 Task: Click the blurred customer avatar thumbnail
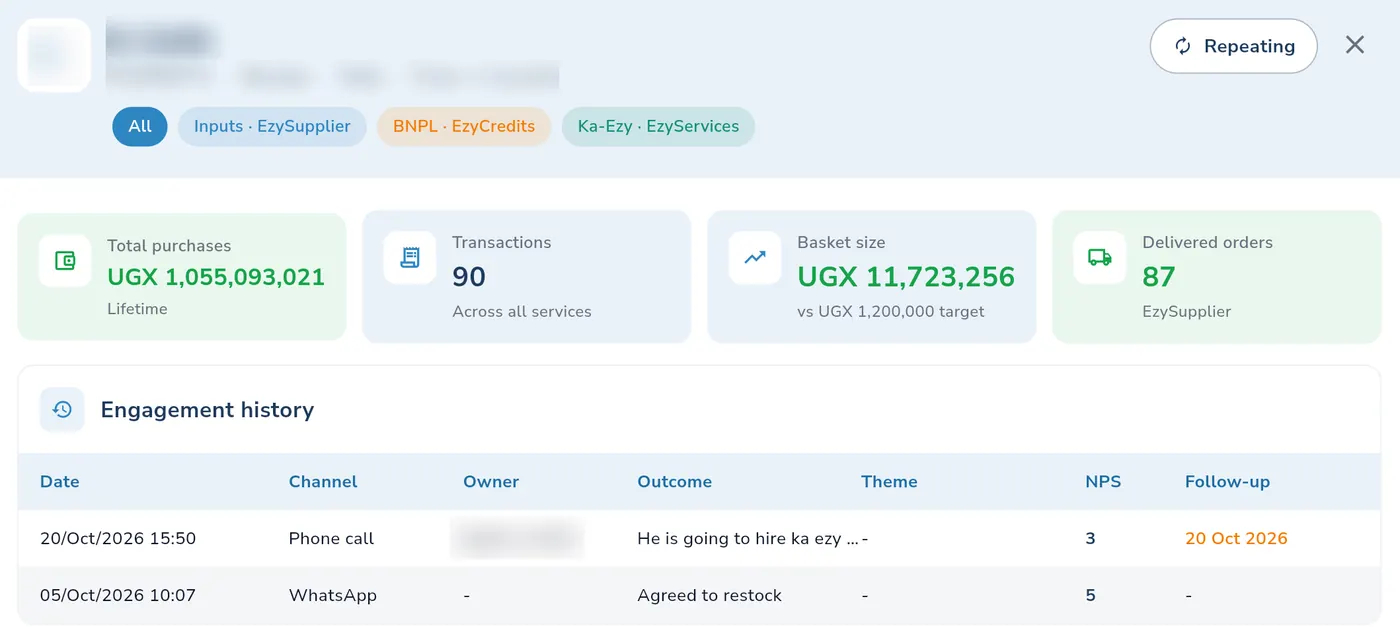(x=54, y=55)
